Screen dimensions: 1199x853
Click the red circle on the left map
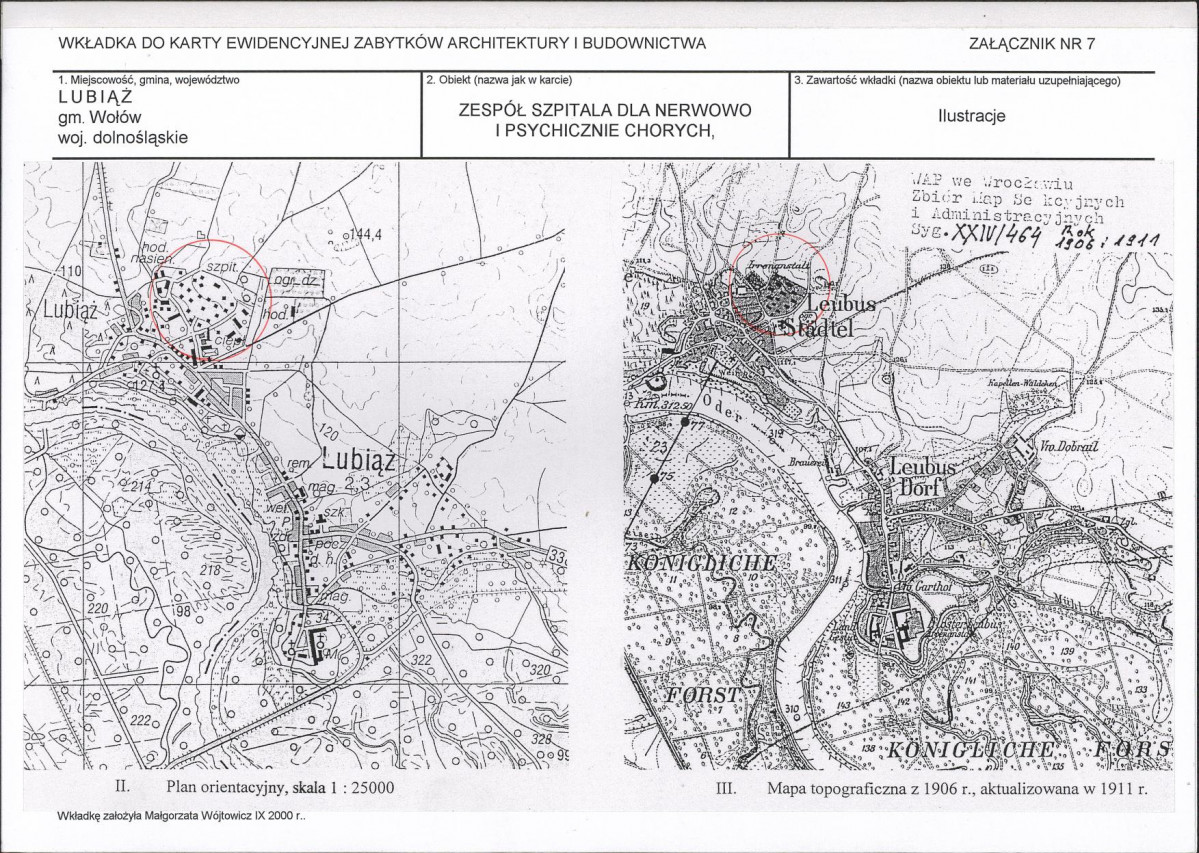pyautogui.click(x=207, y=300)
